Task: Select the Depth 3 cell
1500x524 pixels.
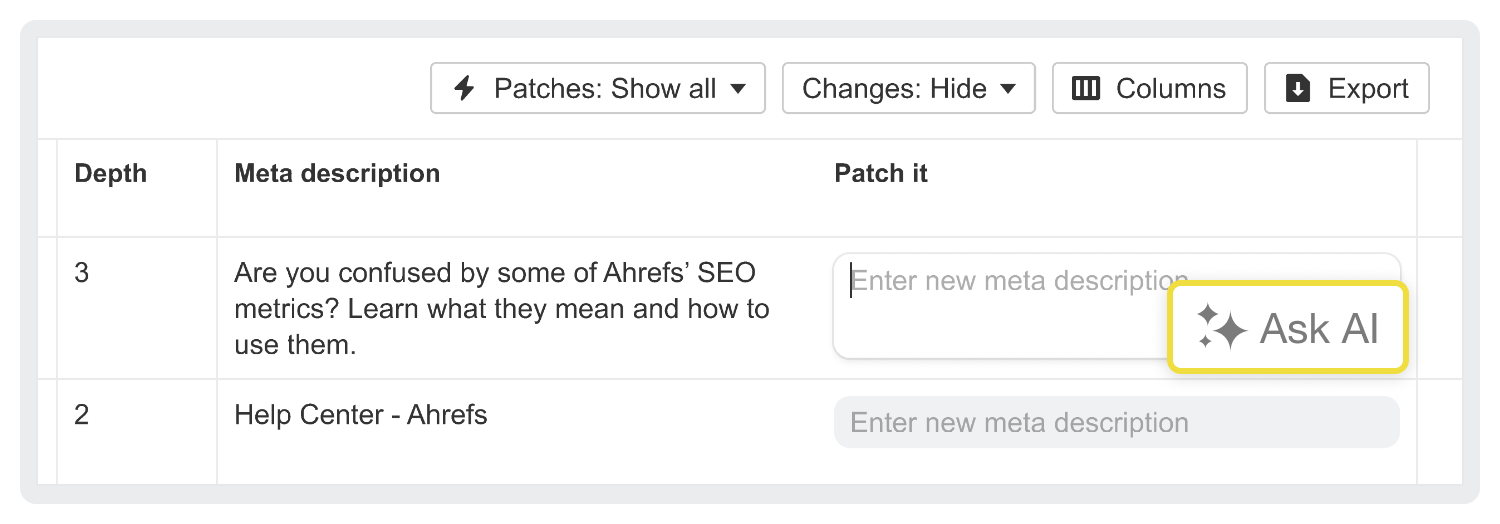Action: (x=82, y=272)
